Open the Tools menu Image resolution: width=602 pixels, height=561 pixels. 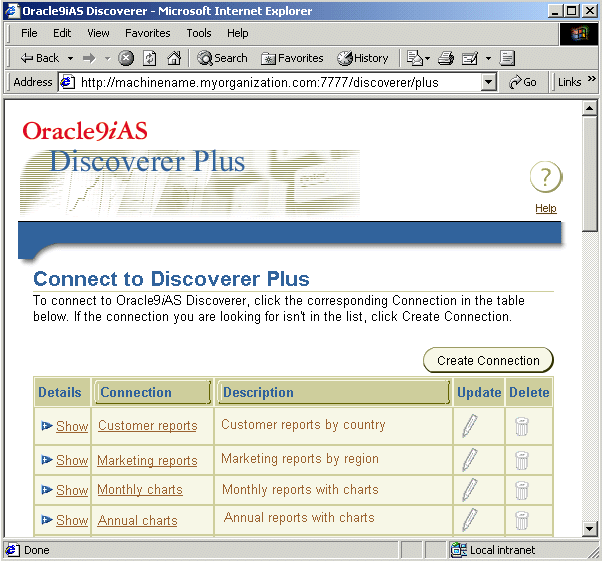pyautogui.click(x=199, y=33)
